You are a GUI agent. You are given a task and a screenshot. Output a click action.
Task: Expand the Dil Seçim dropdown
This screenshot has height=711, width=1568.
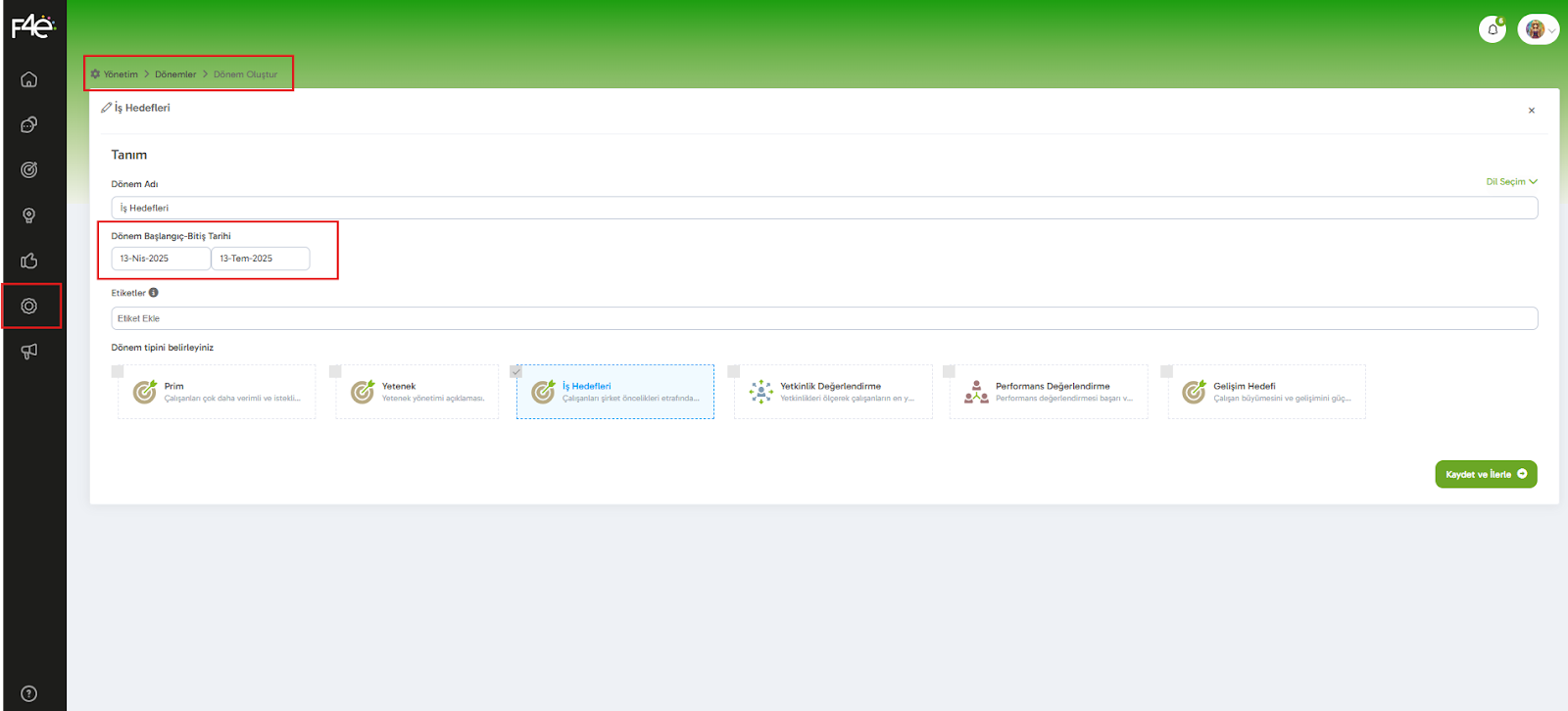1511,182
